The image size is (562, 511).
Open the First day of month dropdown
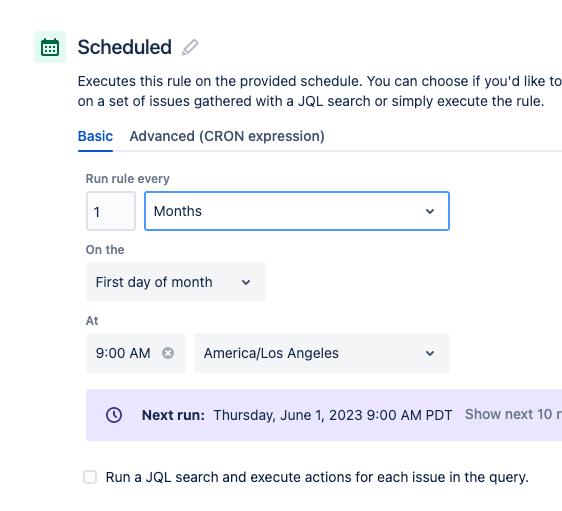[176, 282]
